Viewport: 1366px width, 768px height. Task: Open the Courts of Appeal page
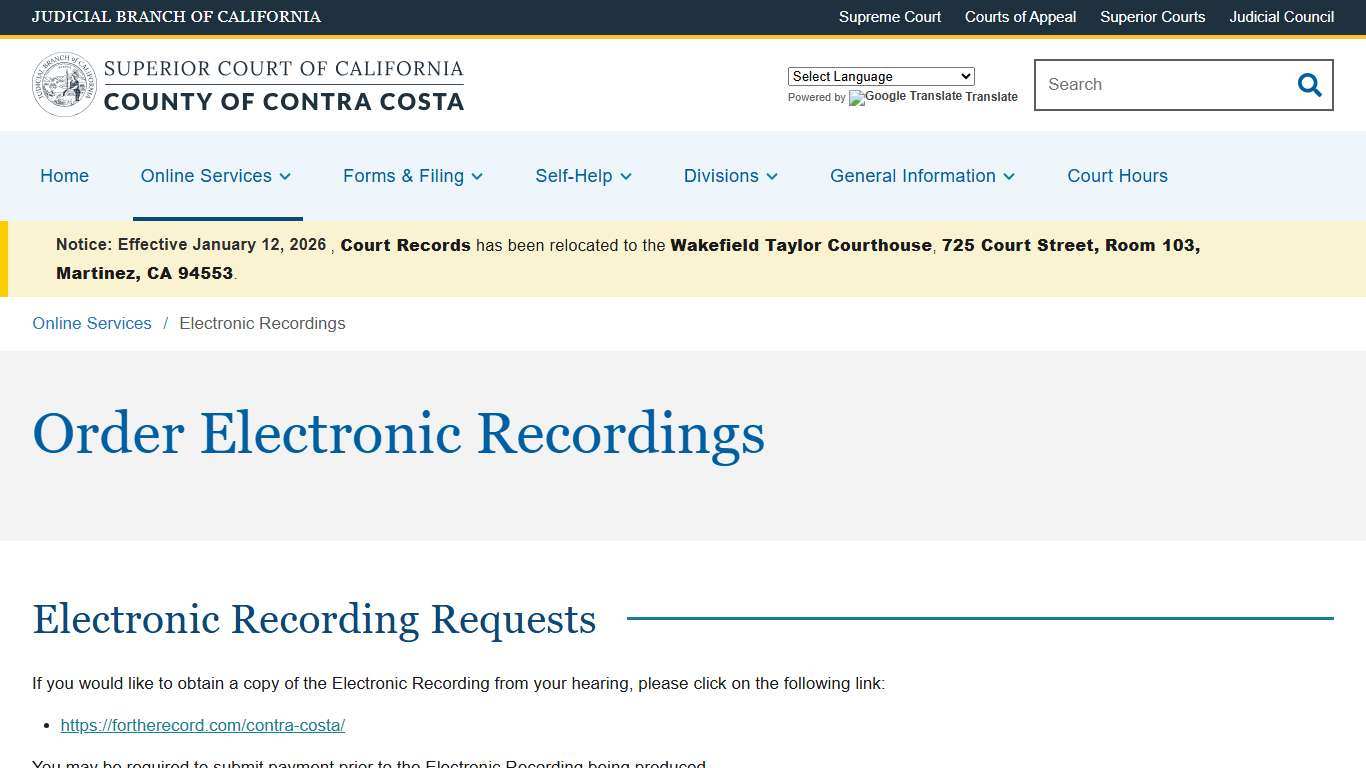coord(1020,17)
